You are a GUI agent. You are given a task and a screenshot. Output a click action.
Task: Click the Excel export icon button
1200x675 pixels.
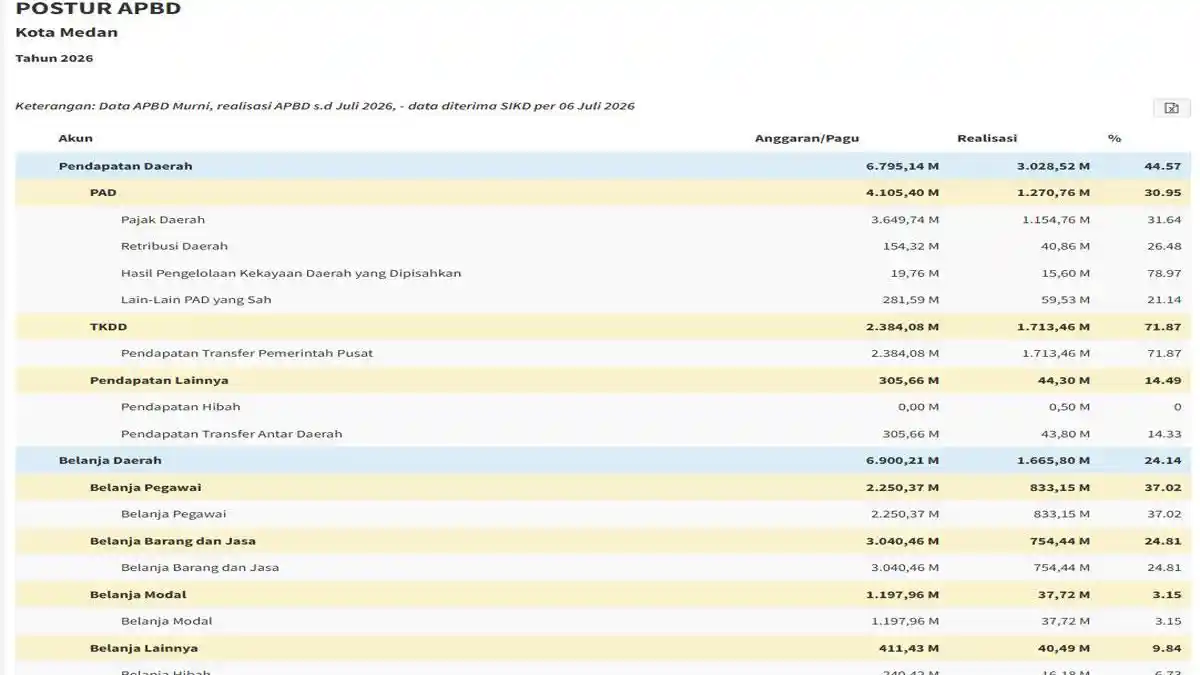pyautogui.click(x=1172, y=108)
